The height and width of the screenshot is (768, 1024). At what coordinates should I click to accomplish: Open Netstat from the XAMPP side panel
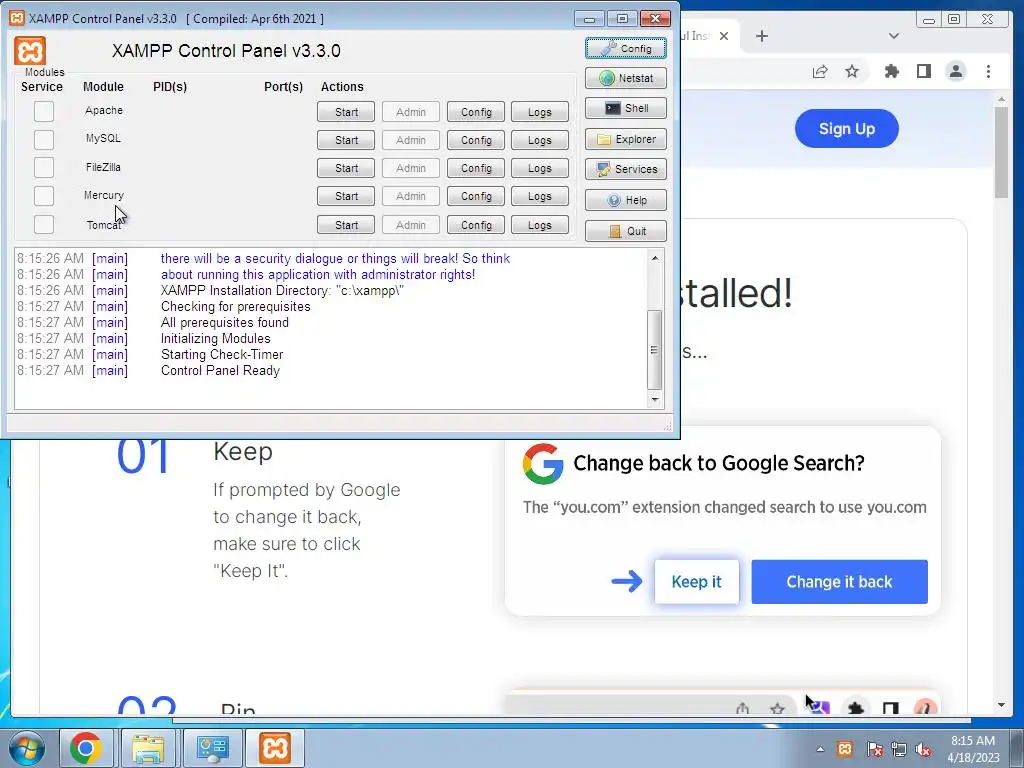click(626, 78)
